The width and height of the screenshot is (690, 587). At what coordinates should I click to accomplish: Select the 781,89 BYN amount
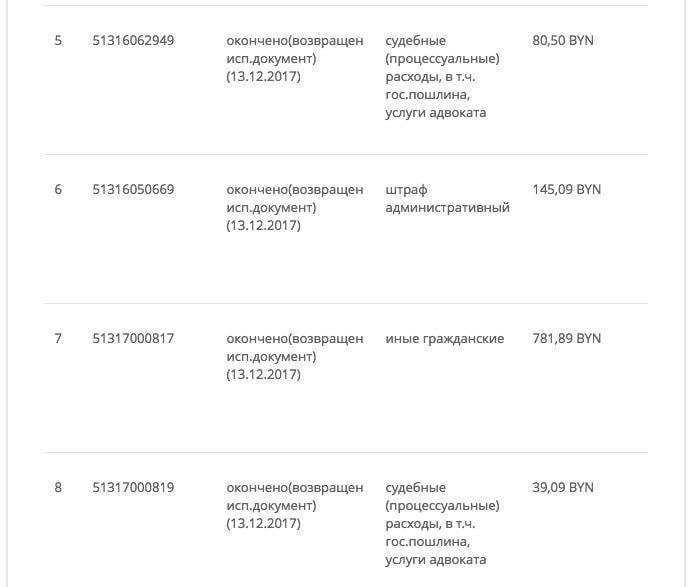[567, 338]
